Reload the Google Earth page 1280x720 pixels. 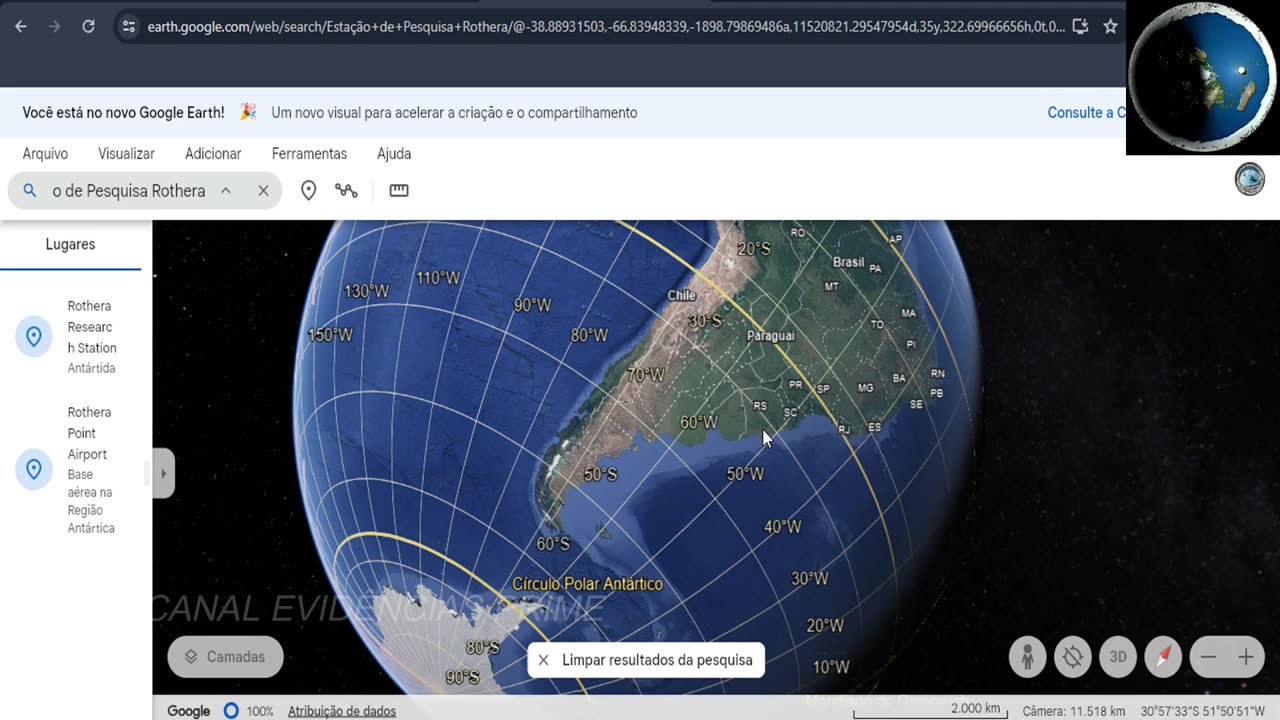pos(88,27)
